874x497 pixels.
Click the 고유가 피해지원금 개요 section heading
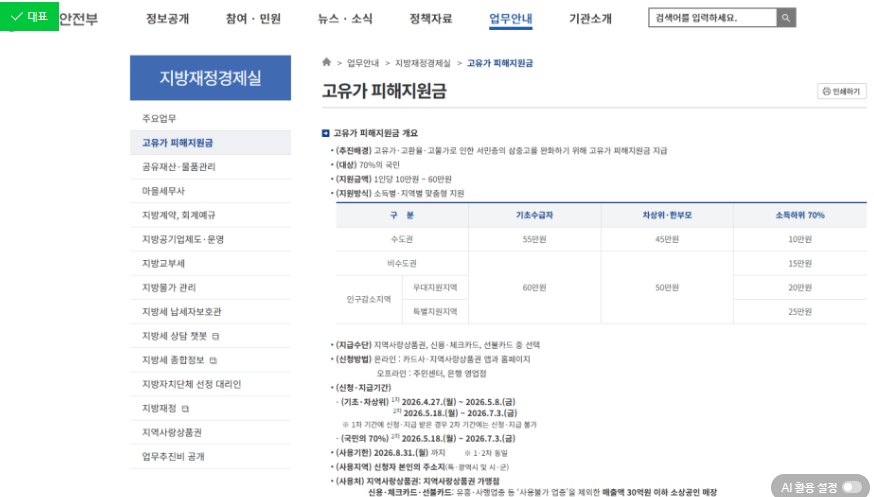coord(375,133)
